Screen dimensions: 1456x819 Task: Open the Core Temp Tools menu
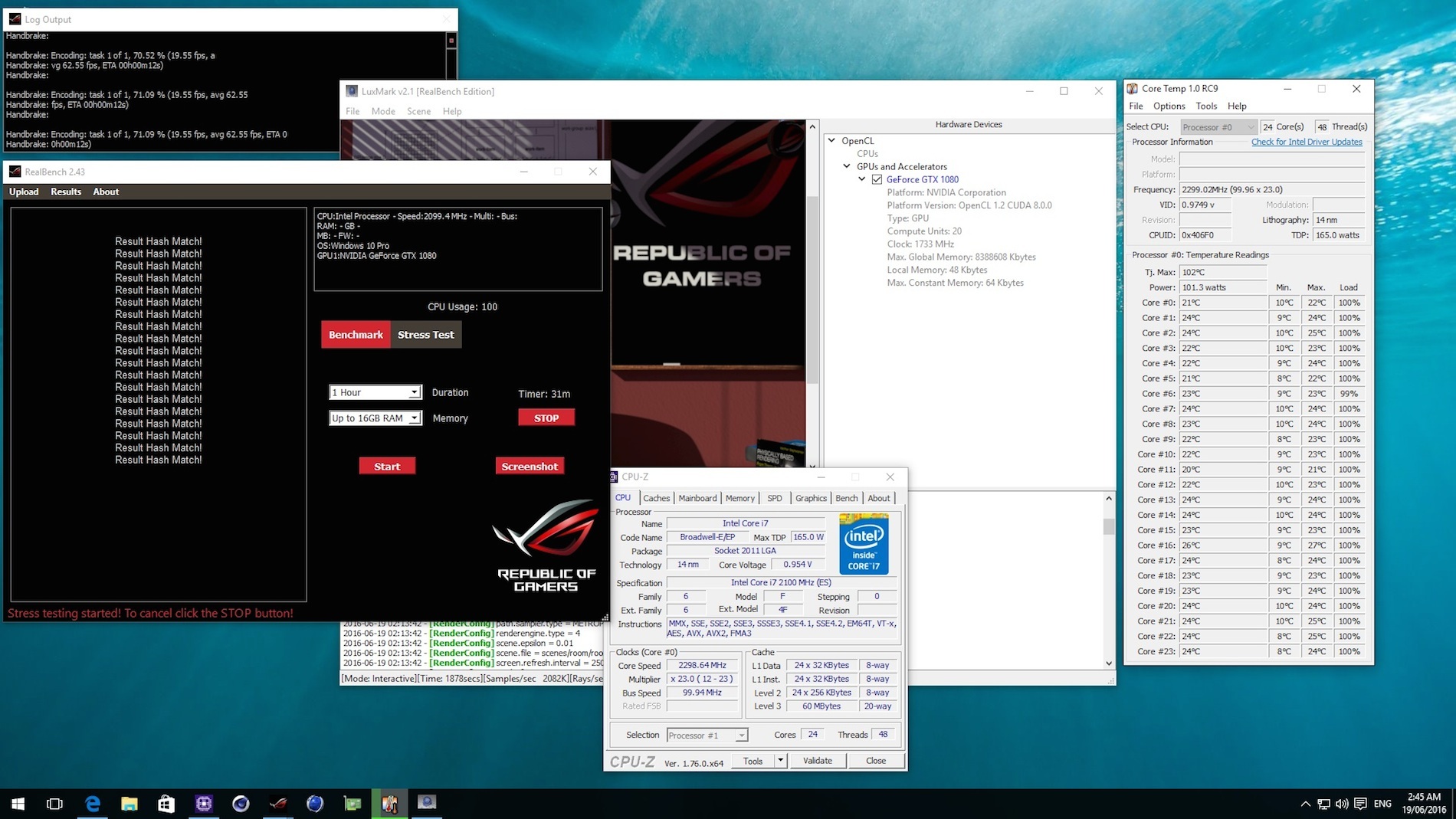click(x=1206, y=106)
